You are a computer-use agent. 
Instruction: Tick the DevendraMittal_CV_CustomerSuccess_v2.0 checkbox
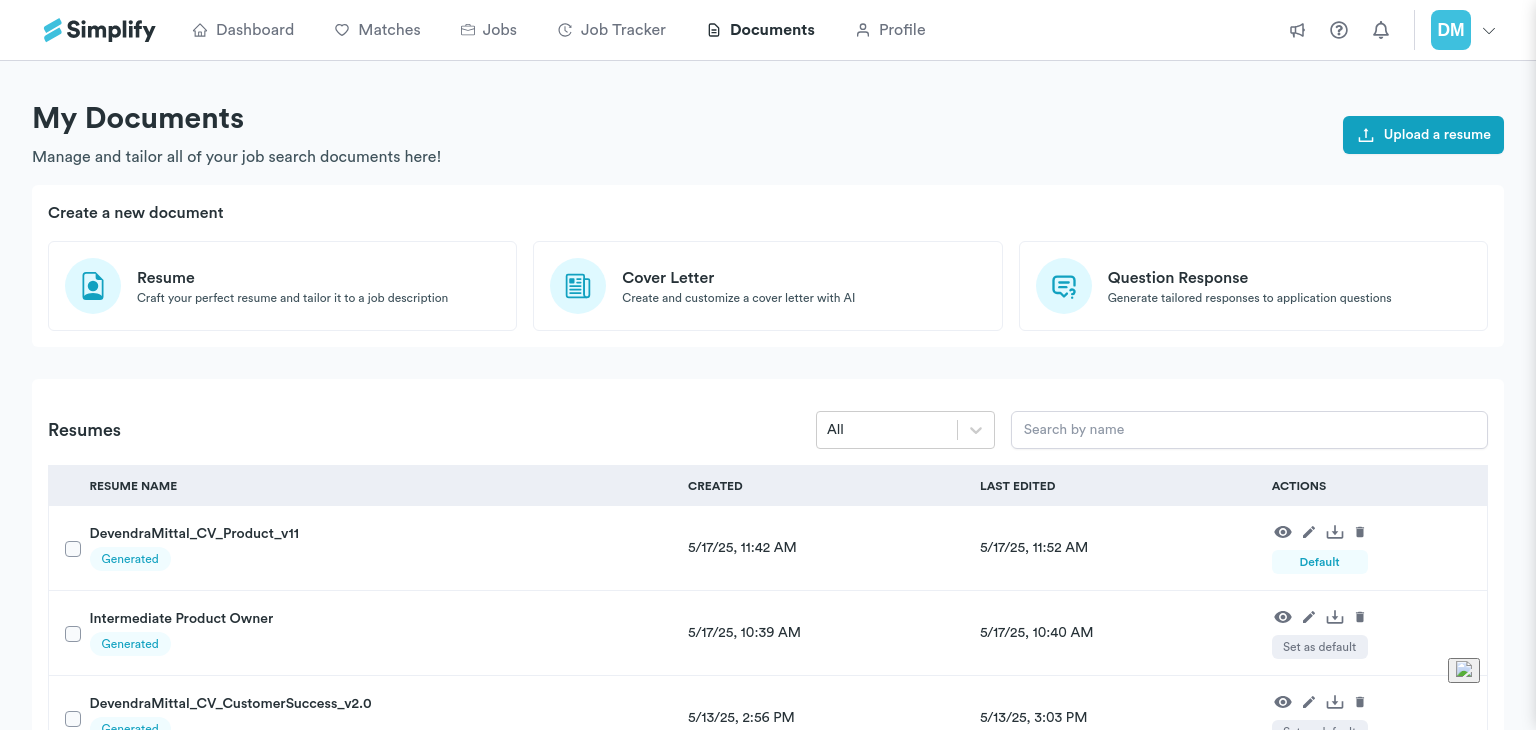point(73,718)
